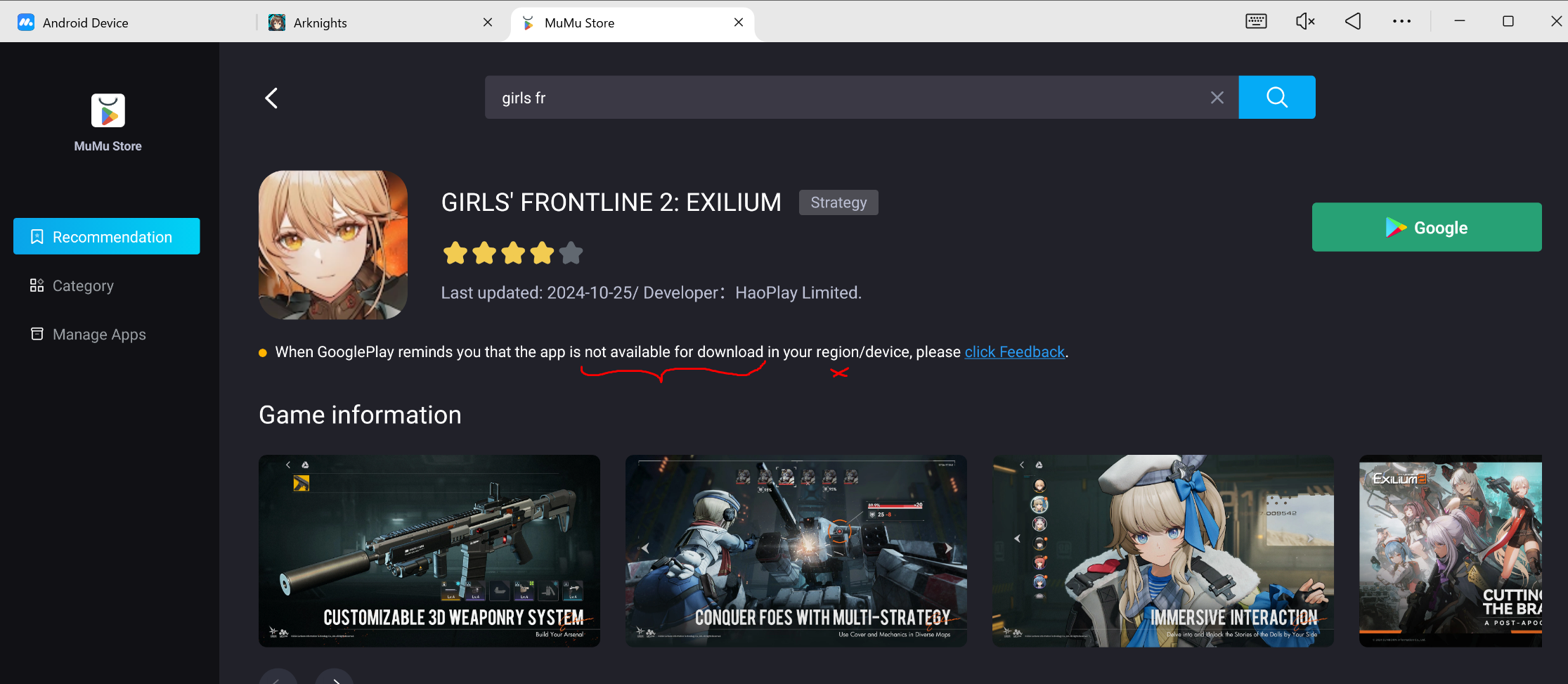This screenshot has height=684, width=1568.
Task: Open the three-dot more options menu
Action: click(x=1401, y=21)
